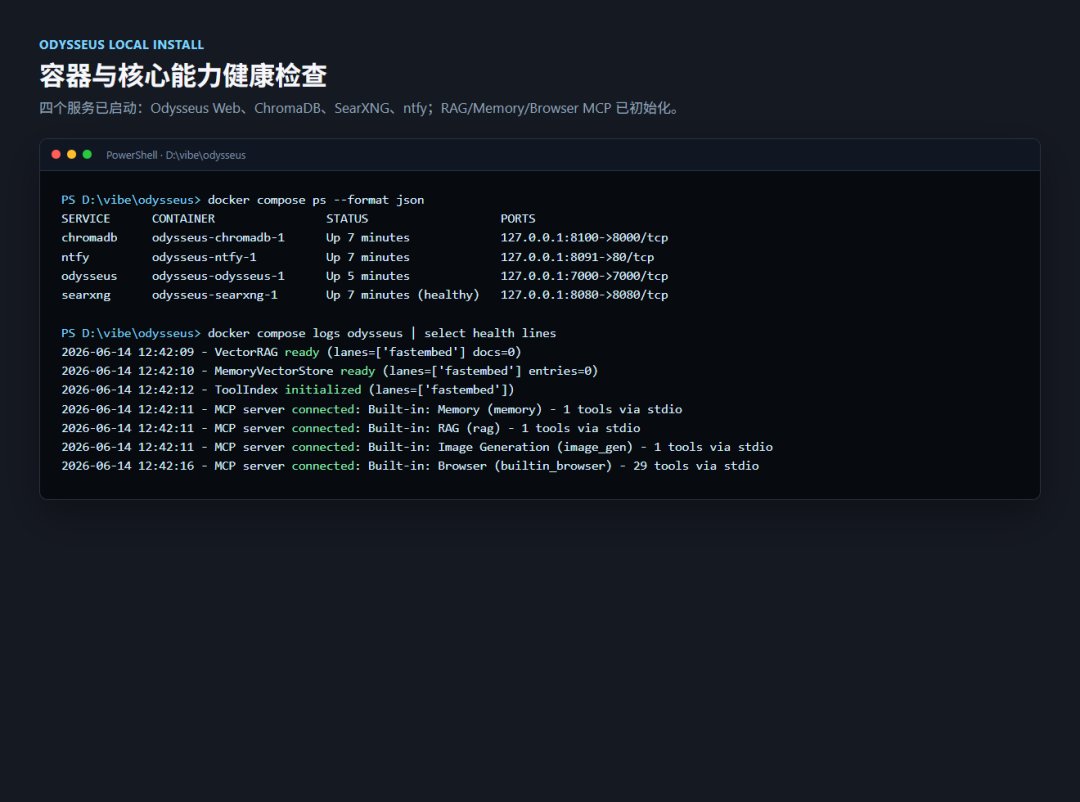1080x802 pixels.
Task: Click the PORTS column header
Action: [x=518, y=218]
